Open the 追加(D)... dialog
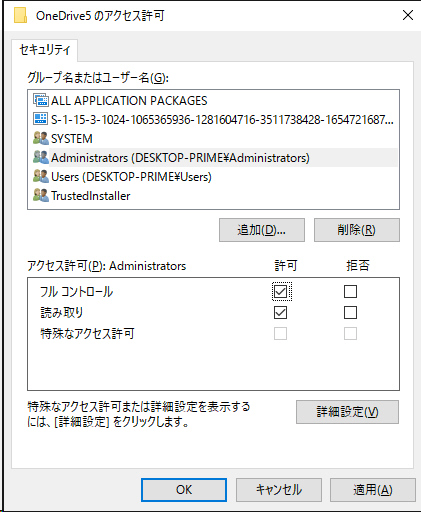Viewport: 421px width, 512px height. pos(262,230)
